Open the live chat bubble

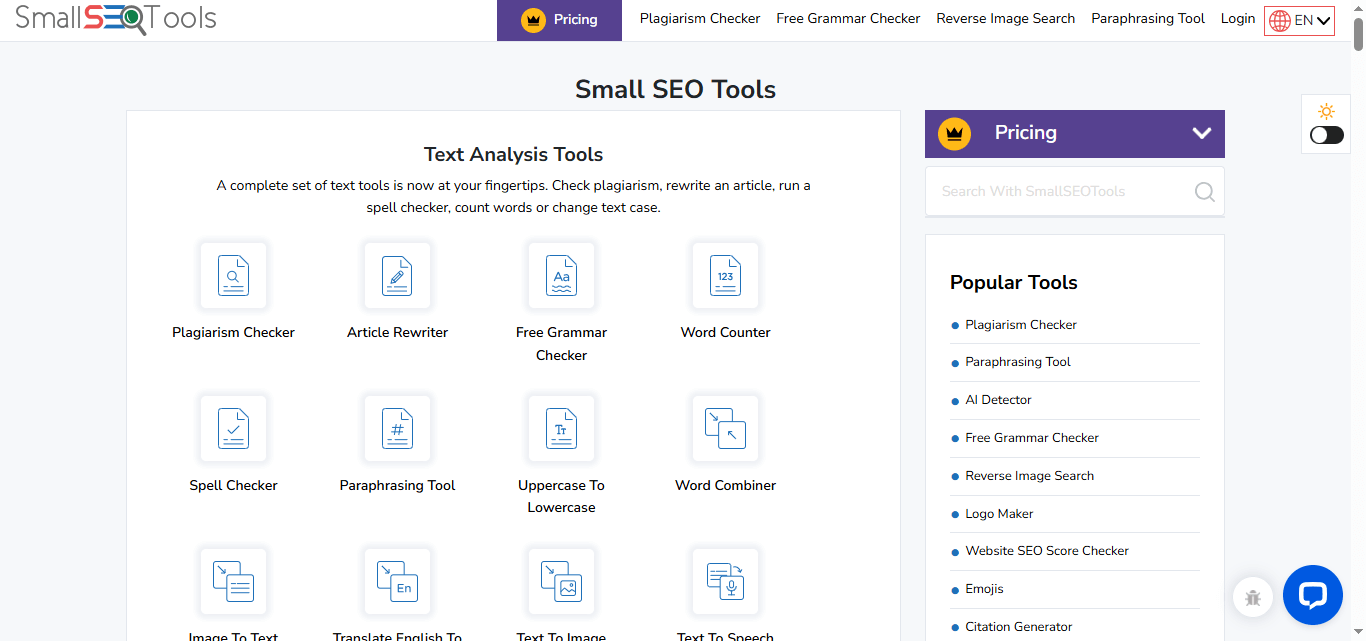point(1312,595)
